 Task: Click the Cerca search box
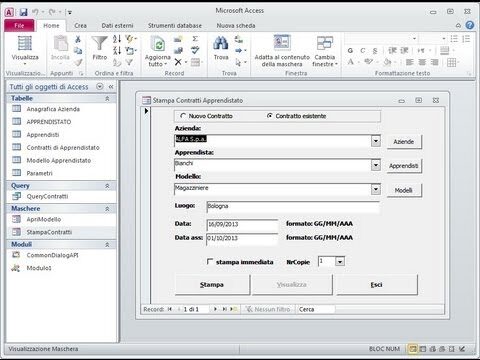(x=316, y=309)
